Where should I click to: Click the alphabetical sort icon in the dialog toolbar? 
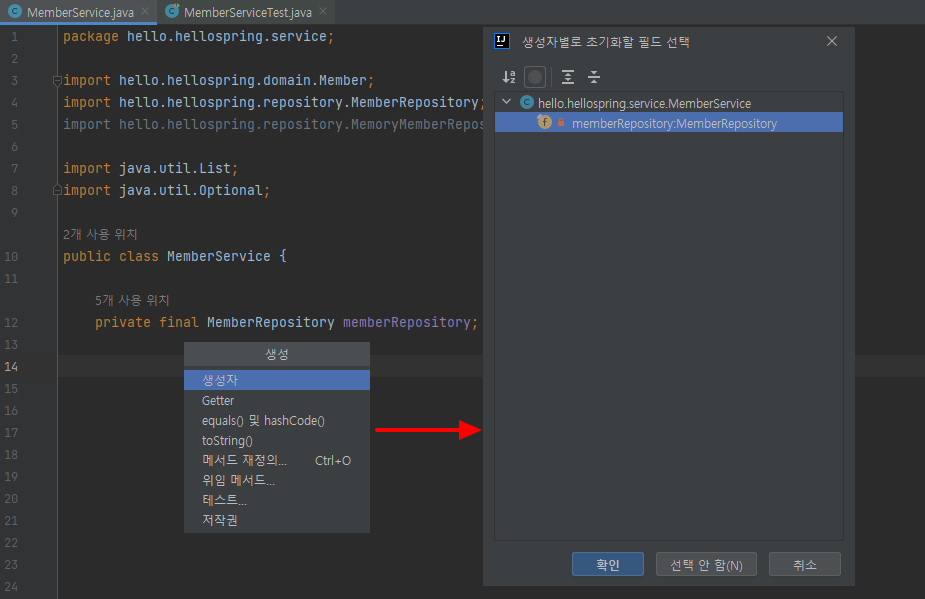tap(509, 77)
